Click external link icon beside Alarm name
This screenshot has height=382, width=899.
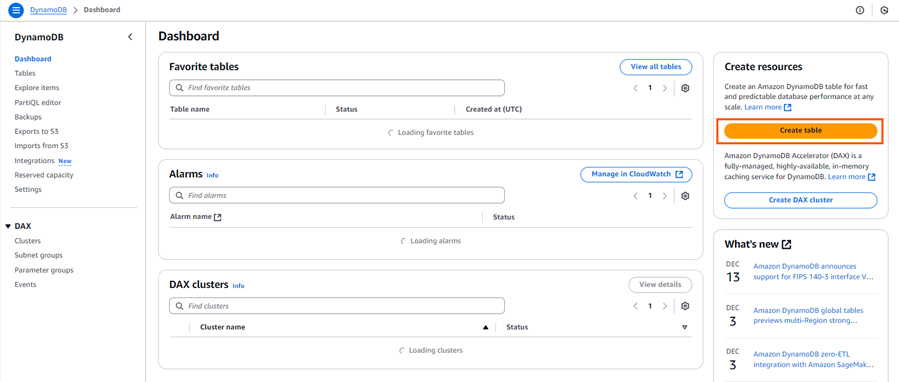(217, 217)
